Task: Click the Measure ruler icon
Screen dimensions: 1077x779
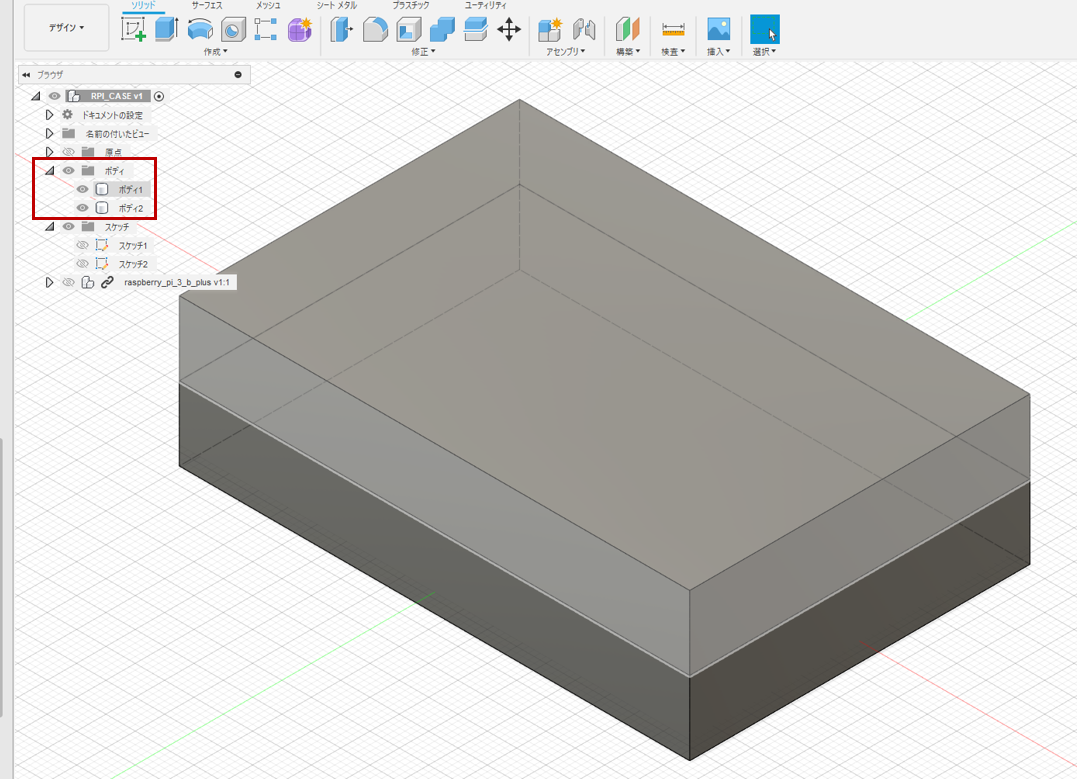Action: [x=673, y=30]
